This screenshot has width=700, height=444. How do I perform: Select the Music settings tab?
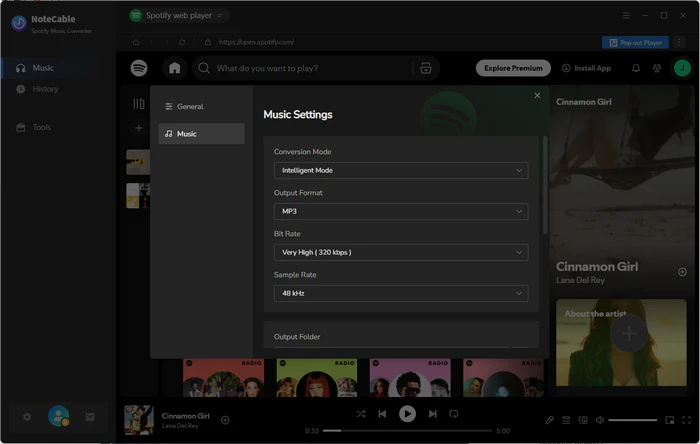201,133
